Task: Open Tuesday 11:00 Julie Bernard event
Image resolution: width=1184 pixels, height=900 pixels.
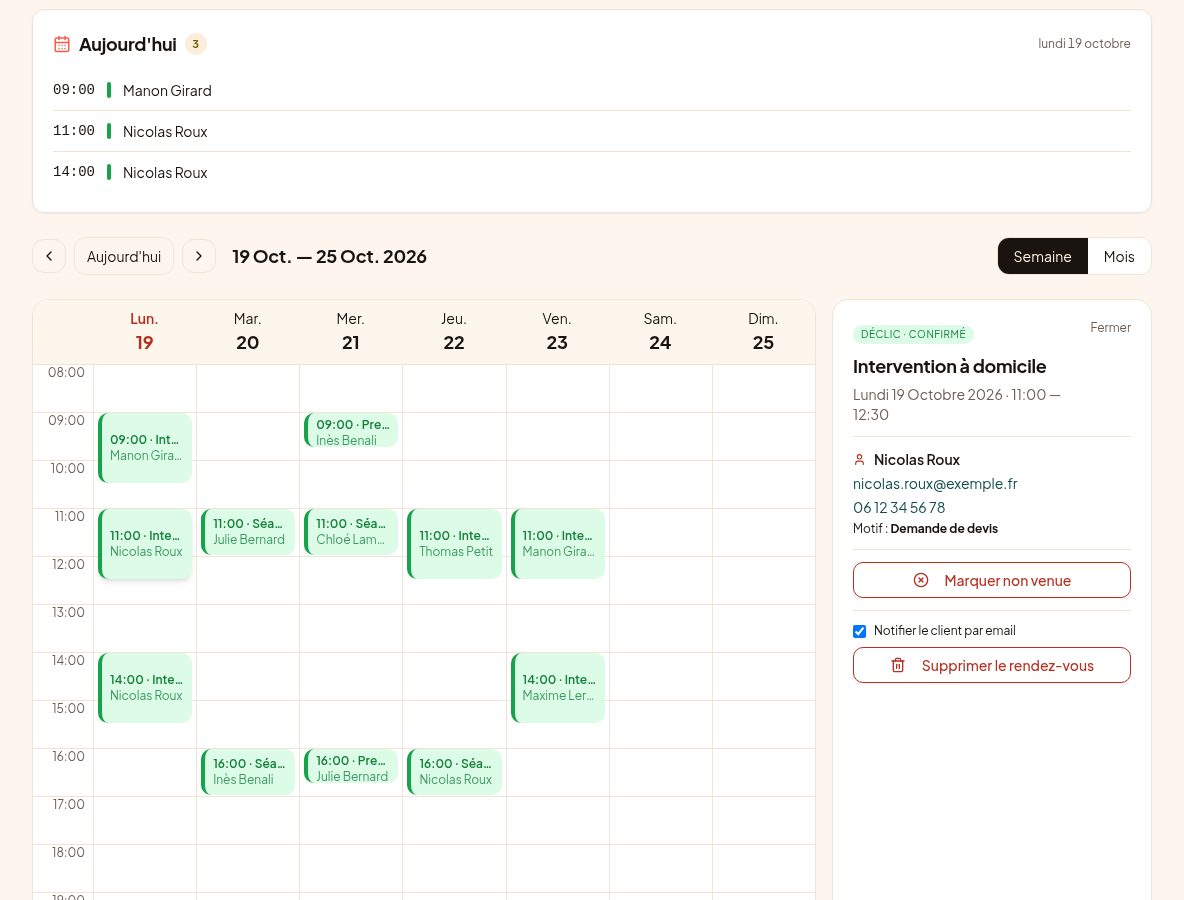Action: (x=248, y=532)
